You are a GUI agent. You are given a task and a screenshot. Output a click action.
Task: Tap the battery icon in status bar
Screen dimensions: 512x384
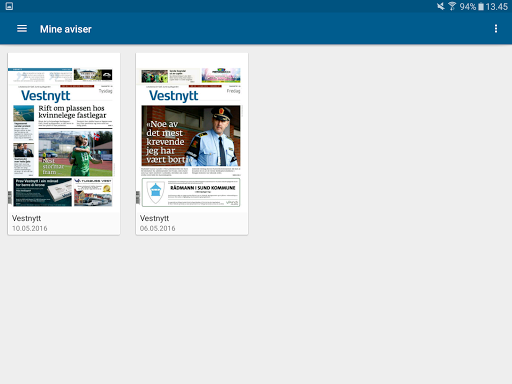(481, 7)
